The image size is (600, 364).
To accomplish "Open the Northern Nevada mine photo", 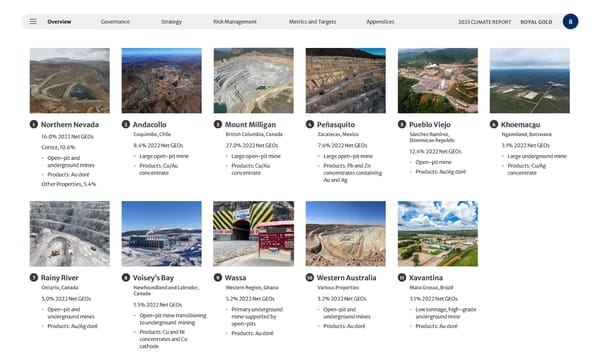I will click(70, 80).
